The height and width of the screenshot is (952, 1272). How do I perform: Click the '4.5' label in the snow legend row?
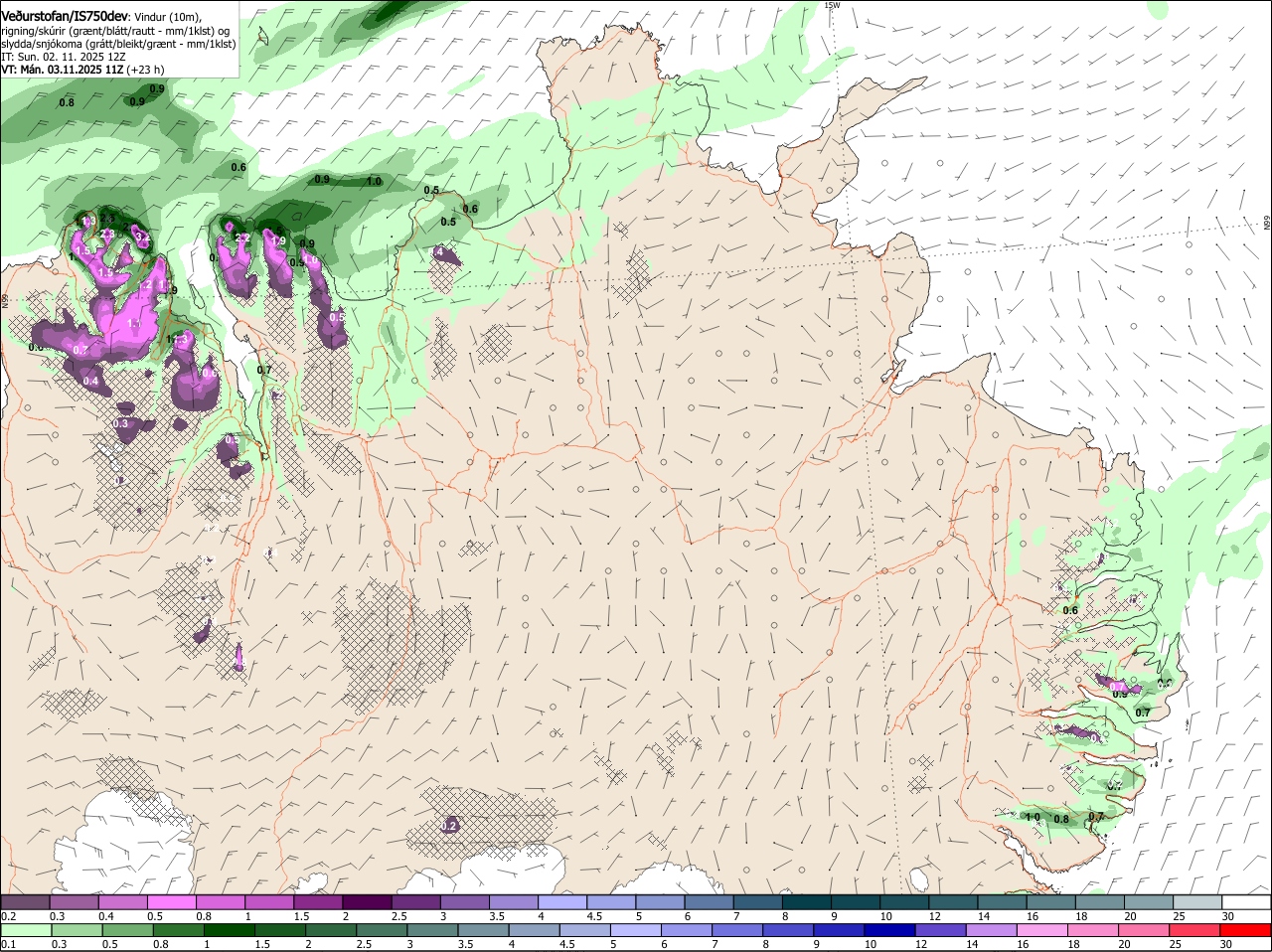click(593, 916)
